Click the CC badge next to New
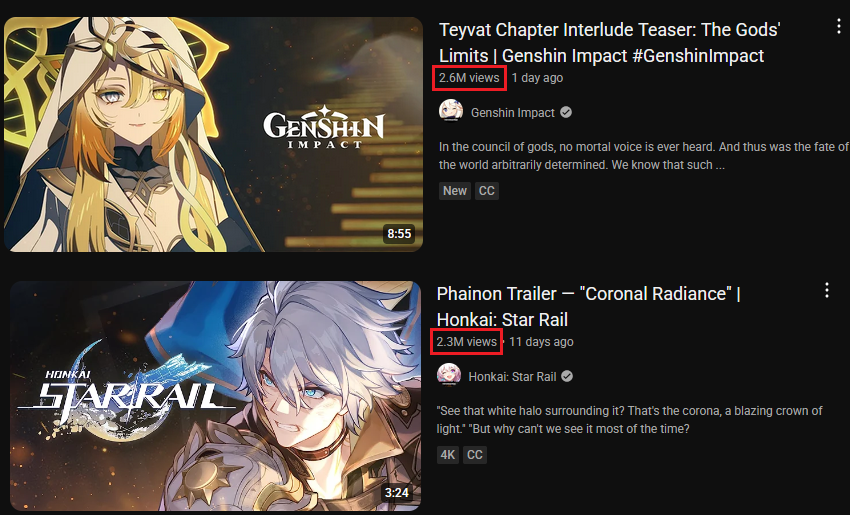The height and width of the screenshot is (515, 850). point(487,191)
